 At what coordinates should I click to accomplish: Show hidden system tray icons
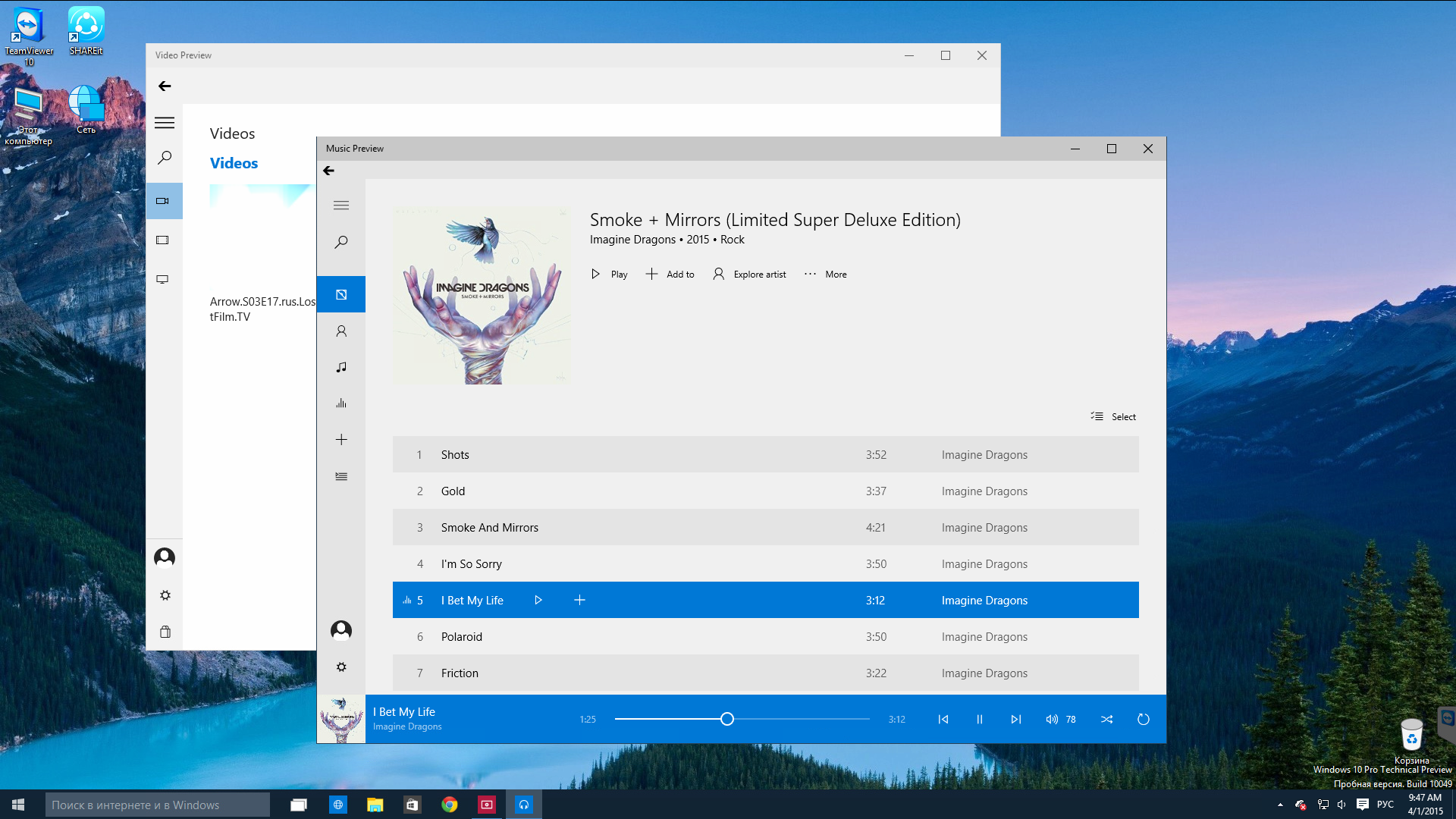tap(1280, 805)
